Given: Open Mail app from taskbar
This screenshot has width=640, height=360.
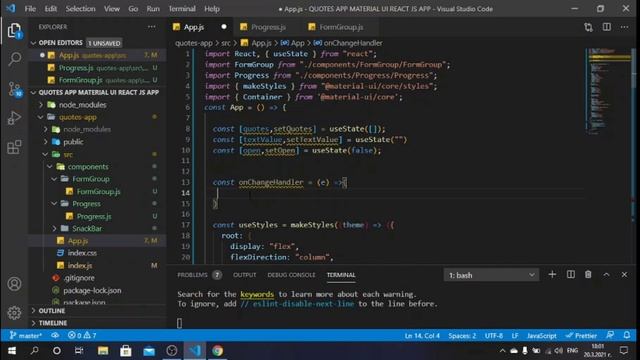Looking at the screenshot, I should pos(149,351).
